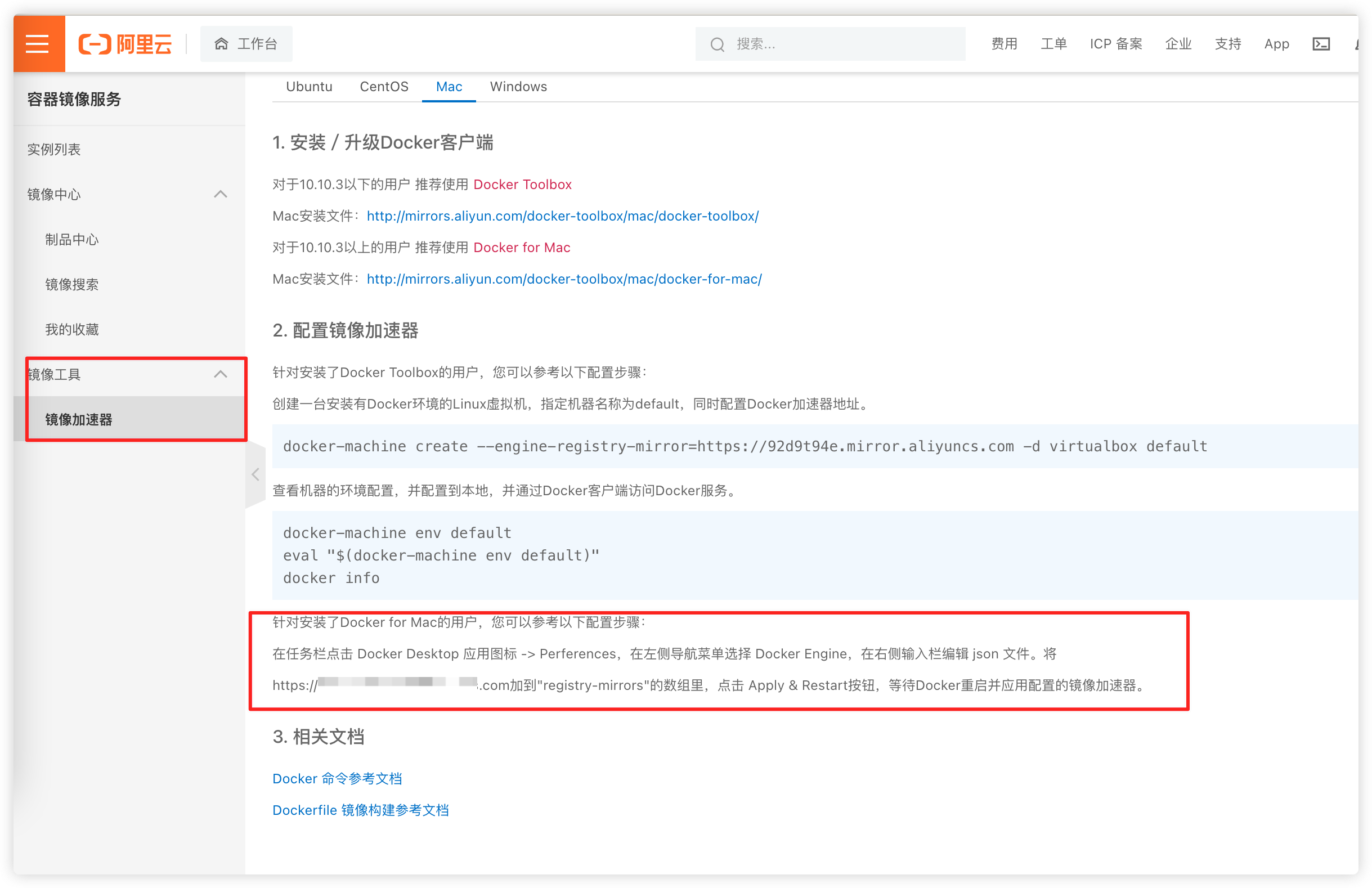The image size is (1372, 888).
Task: Click the docker-machine create command code block
Action: click(815, 446)
